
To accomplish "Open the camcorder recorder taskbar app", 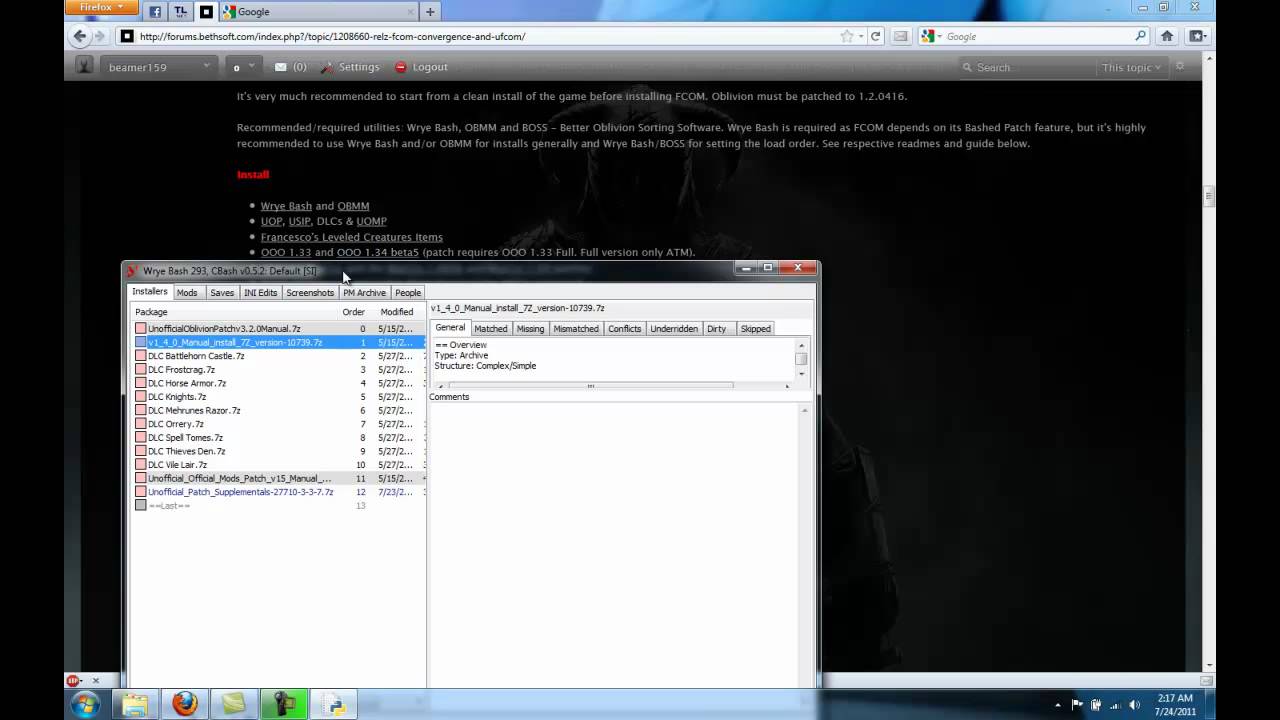I will 284,704.
